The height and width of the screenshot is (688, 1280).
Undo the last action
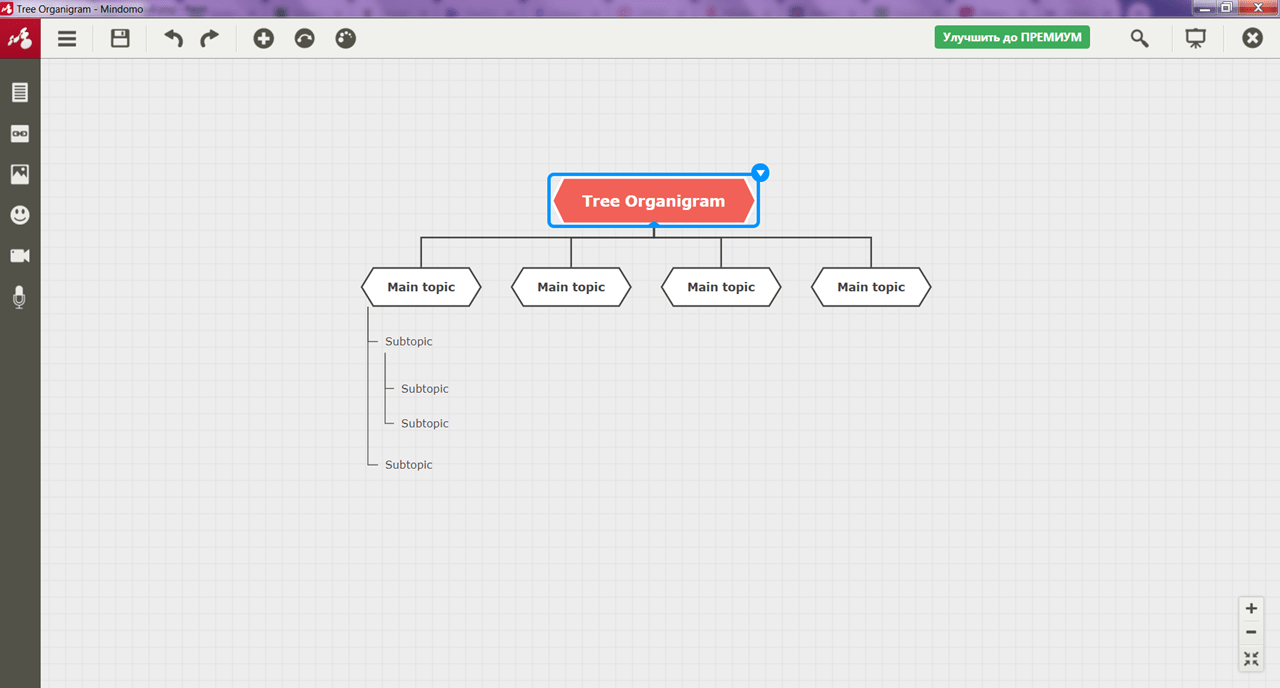(174, 39)
